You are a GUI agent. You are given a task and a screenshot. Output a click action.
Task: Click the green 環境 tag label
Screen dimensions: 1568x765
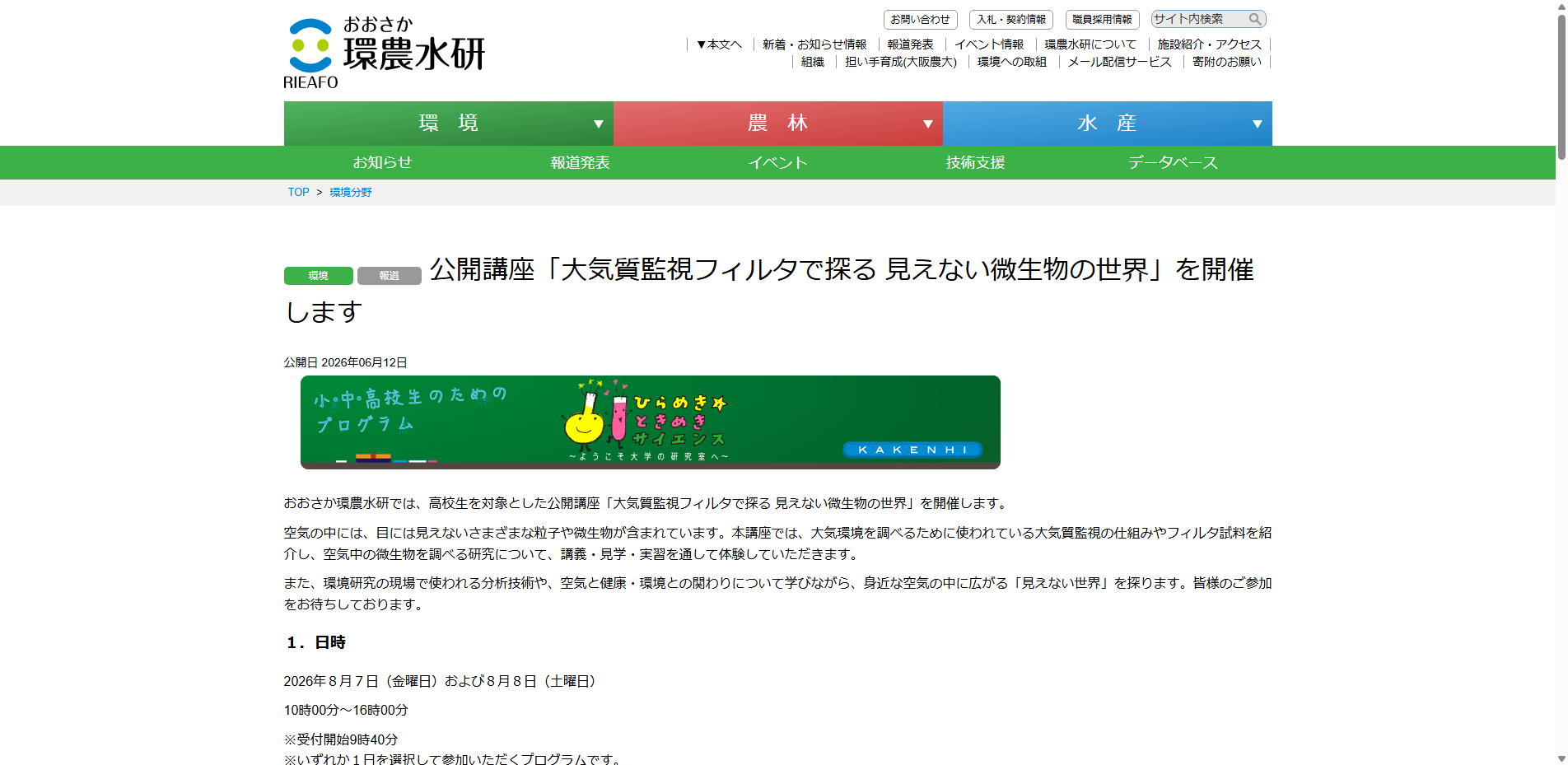click(x=319, y=276)
